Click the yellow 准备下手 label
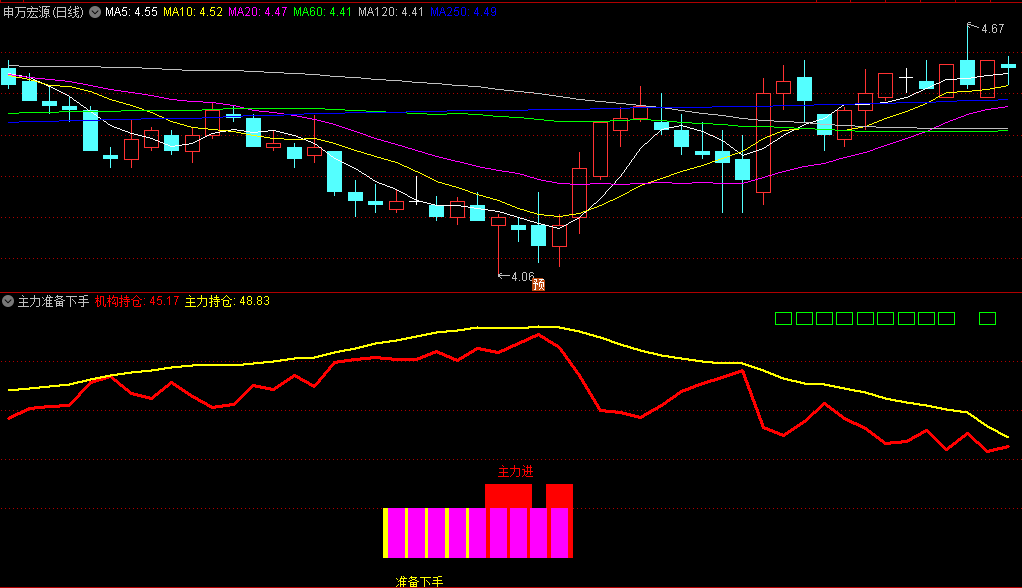The image size is (1022, 588). (x=419, y=581)
